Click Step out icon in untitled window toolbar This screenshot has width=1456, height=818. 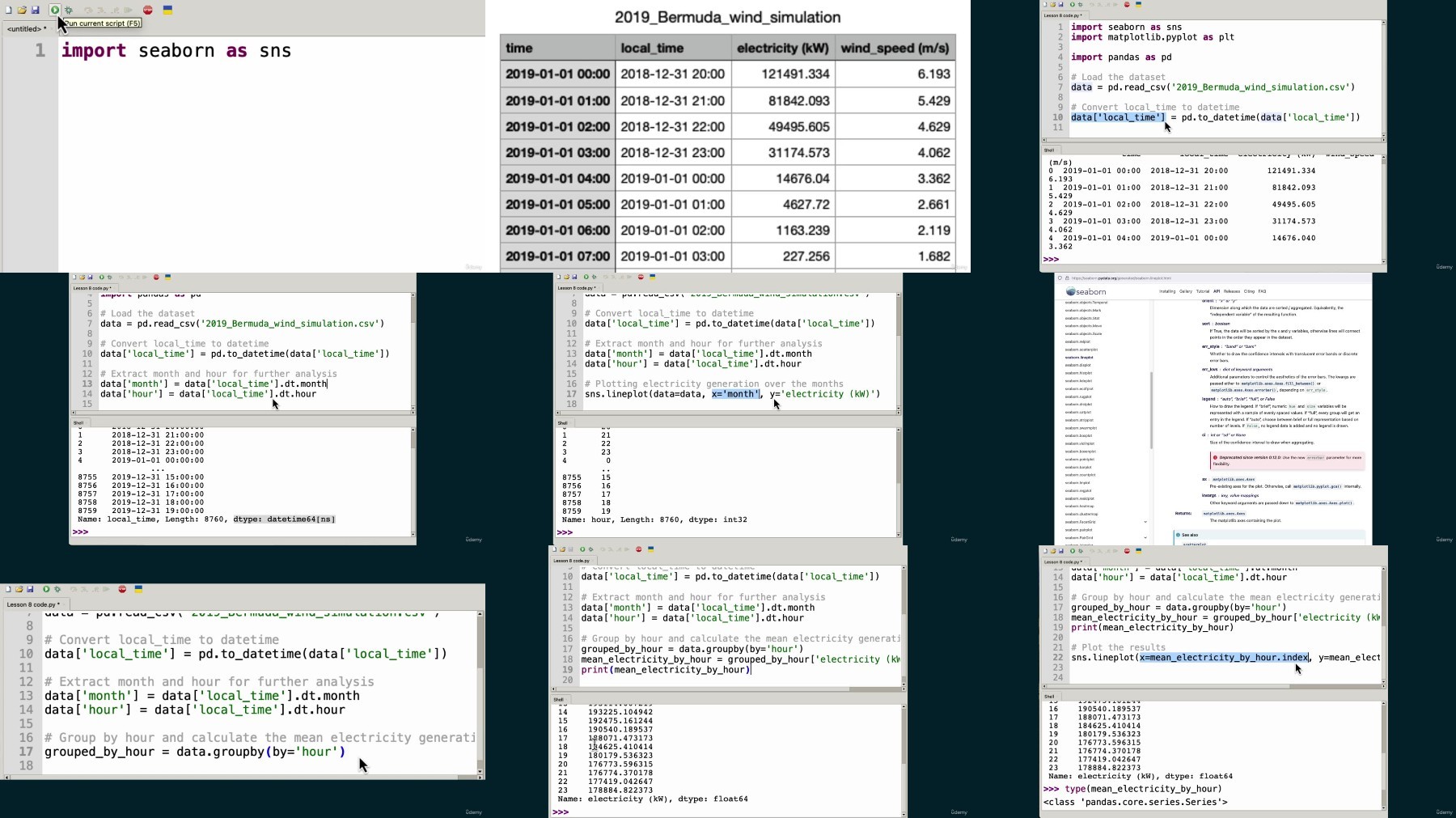point(115,10)
